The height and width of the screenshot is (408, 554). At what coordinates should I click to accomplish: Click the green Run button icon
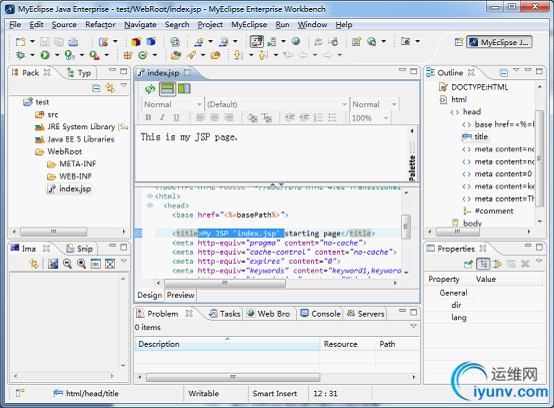click(x=45, y=55)
